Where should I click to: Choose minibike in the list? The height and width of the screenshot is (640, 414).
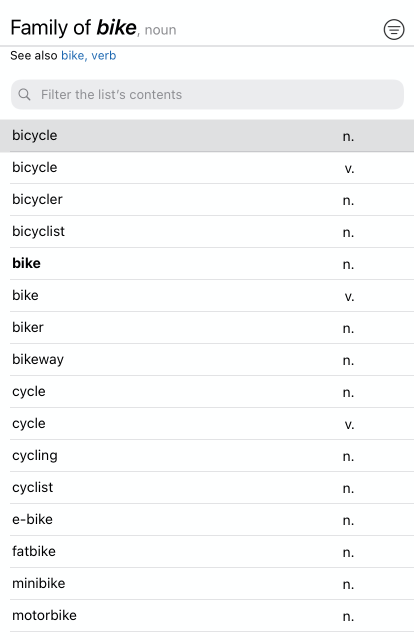click(212, 584)
